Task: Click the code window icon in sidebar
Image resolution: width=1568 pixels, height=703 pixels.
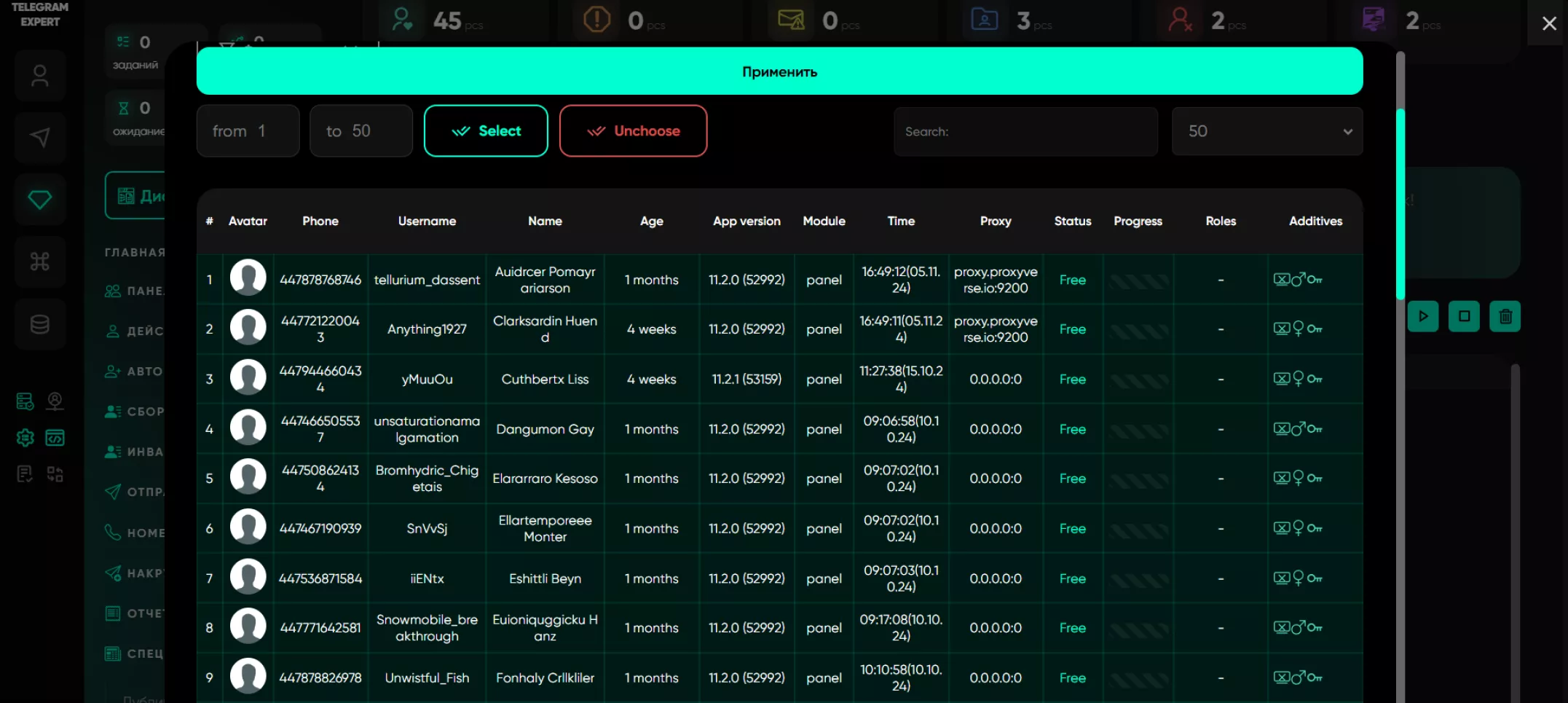Action: tap(55, 438)
